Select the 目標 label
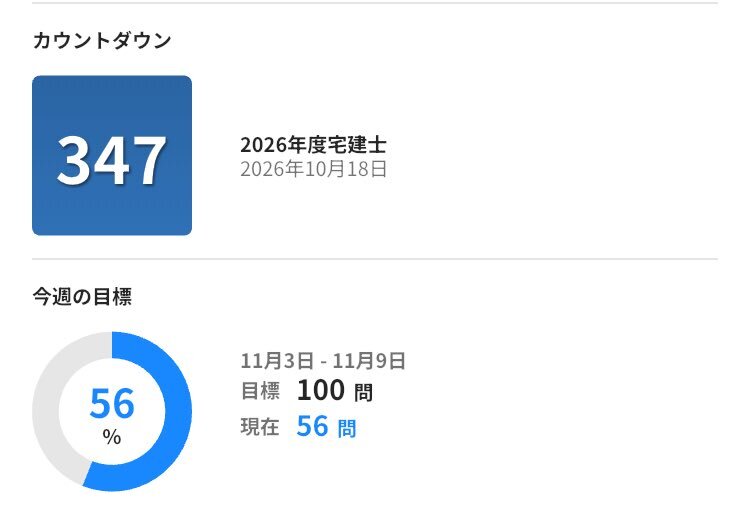This screenshot has width=750, height=511. [x=260, y=391]
